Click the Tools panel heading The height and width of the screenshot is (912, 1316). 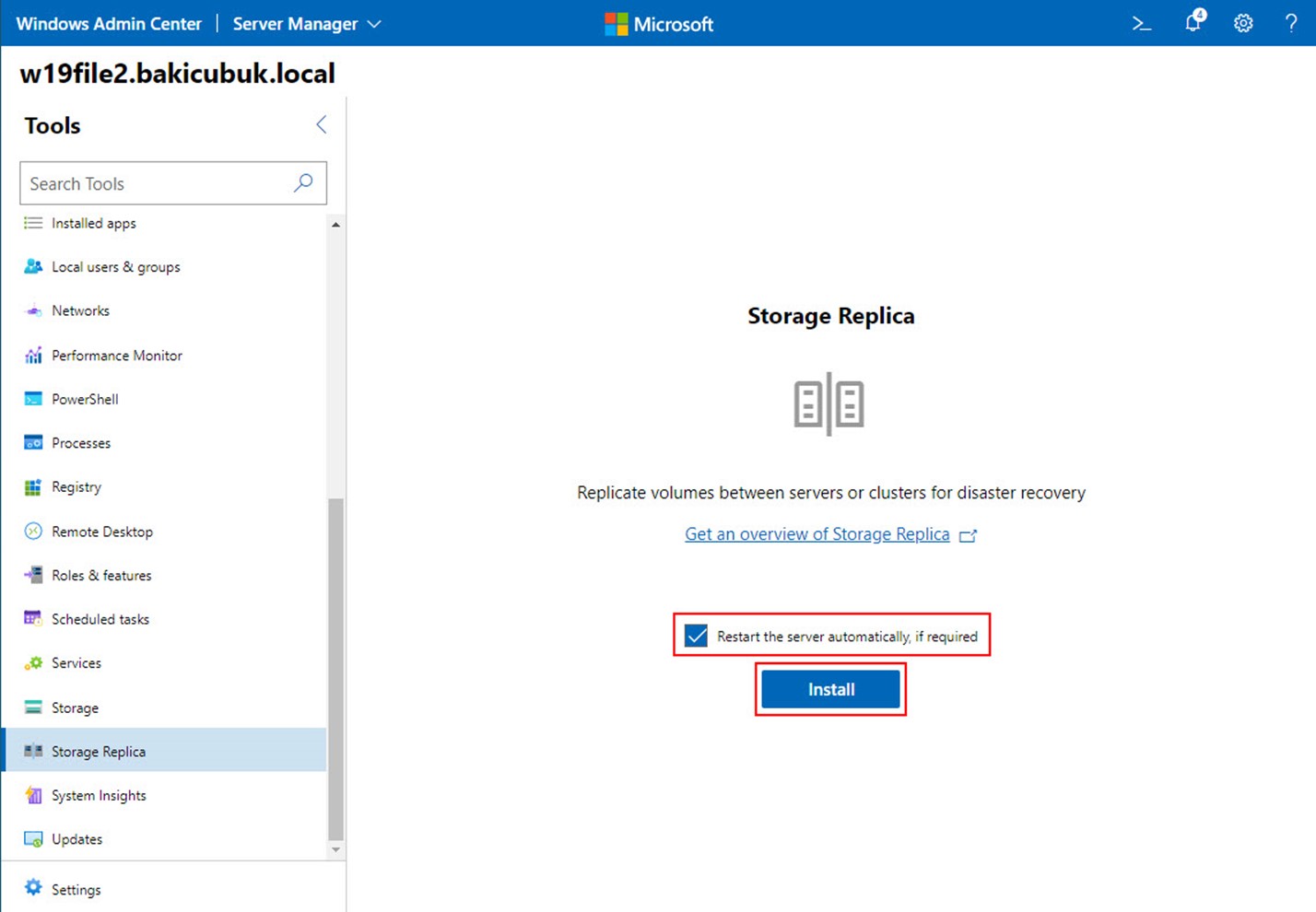click(53, 125)
